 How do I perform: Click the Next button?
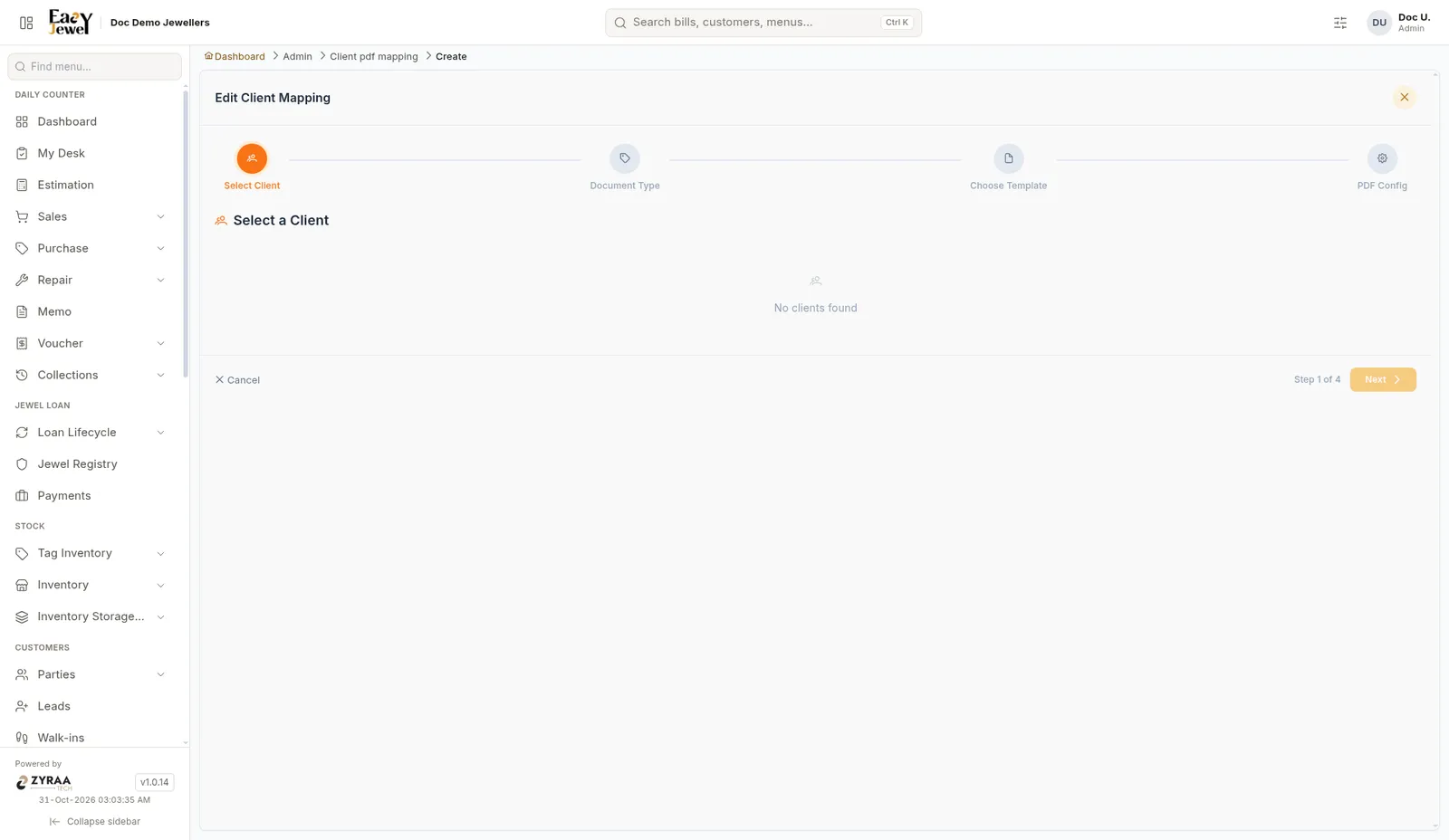[1383, 379]
